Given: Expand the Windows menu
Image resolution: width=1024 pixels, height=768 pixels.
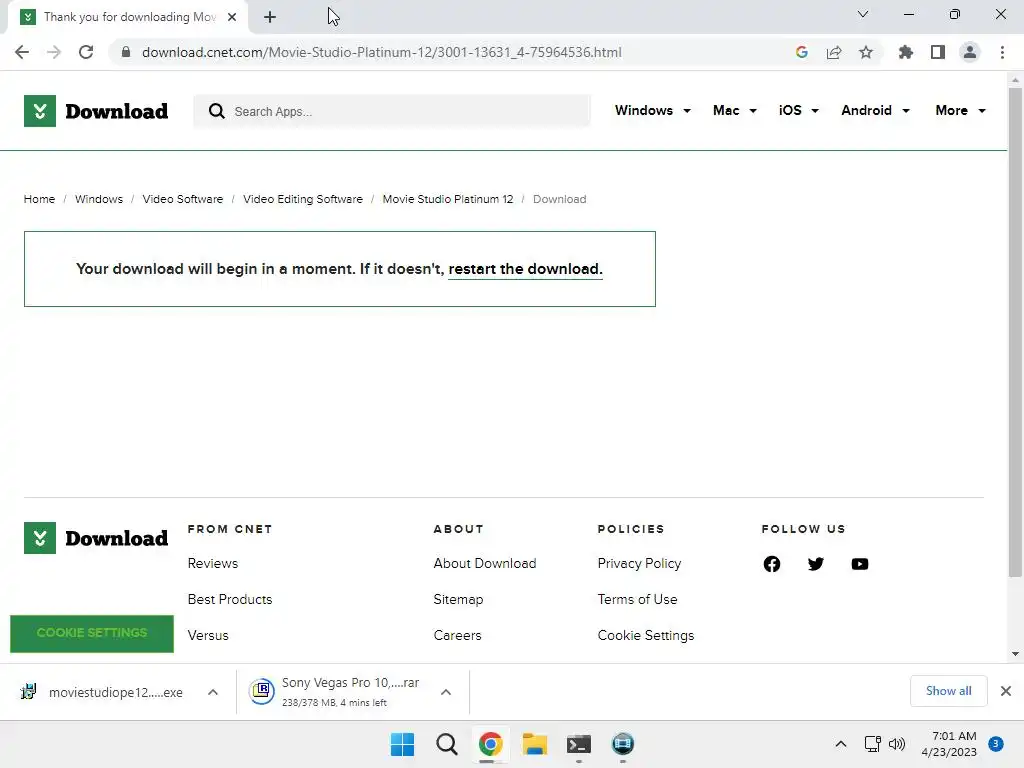Looking at the screenshot, I should click(x=652, y=110).
